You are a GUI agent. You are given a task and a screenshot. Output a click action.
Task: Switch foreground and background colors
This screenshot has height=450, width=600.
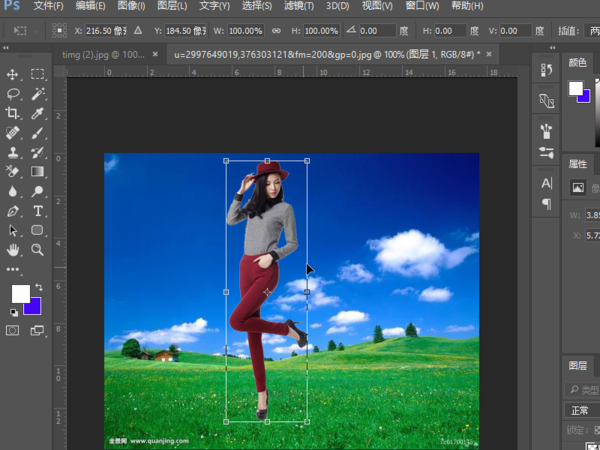[41, 287]
